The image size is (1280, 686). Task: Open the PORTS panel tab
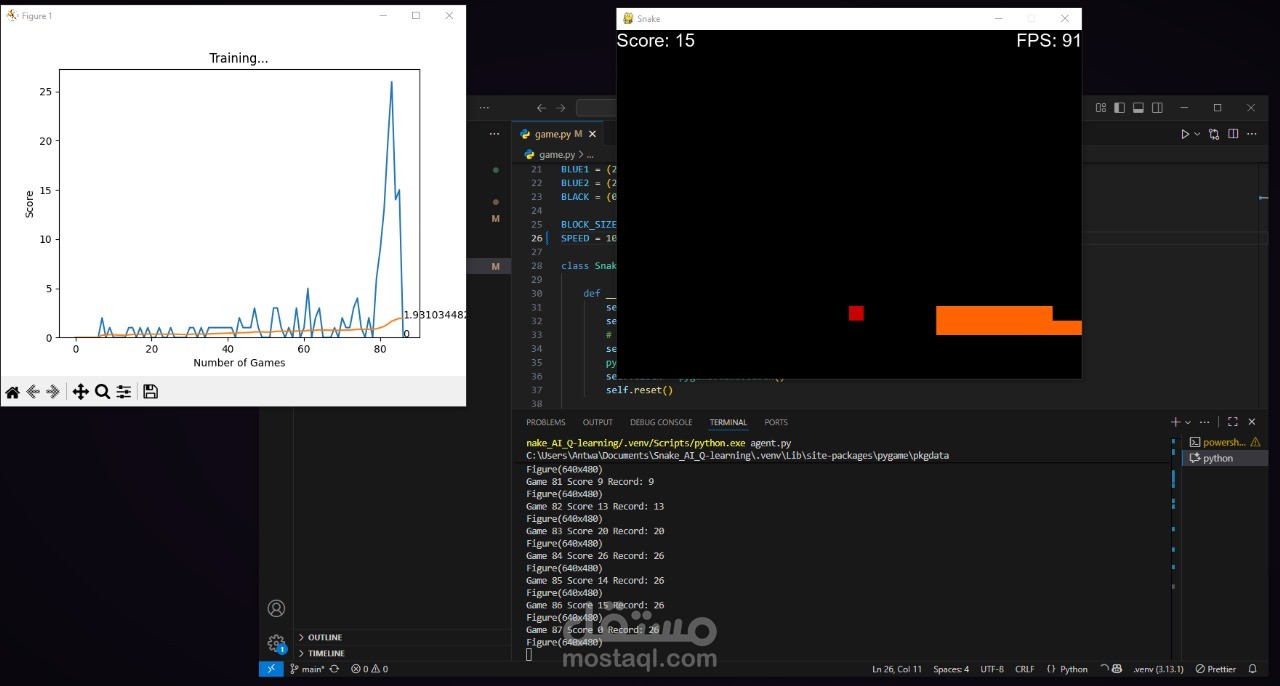[x=776, y=422]
